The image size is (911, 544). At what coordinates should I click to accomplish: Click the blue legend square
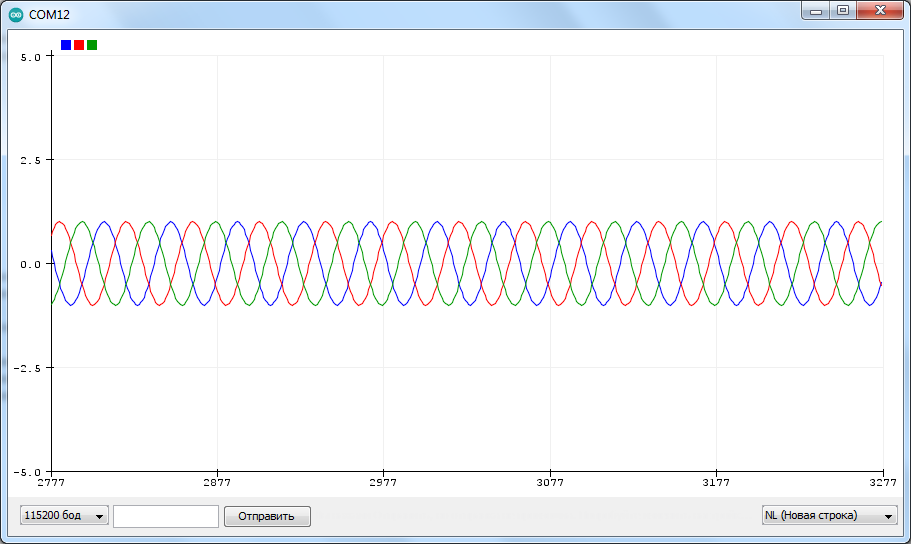click(66, 45)
